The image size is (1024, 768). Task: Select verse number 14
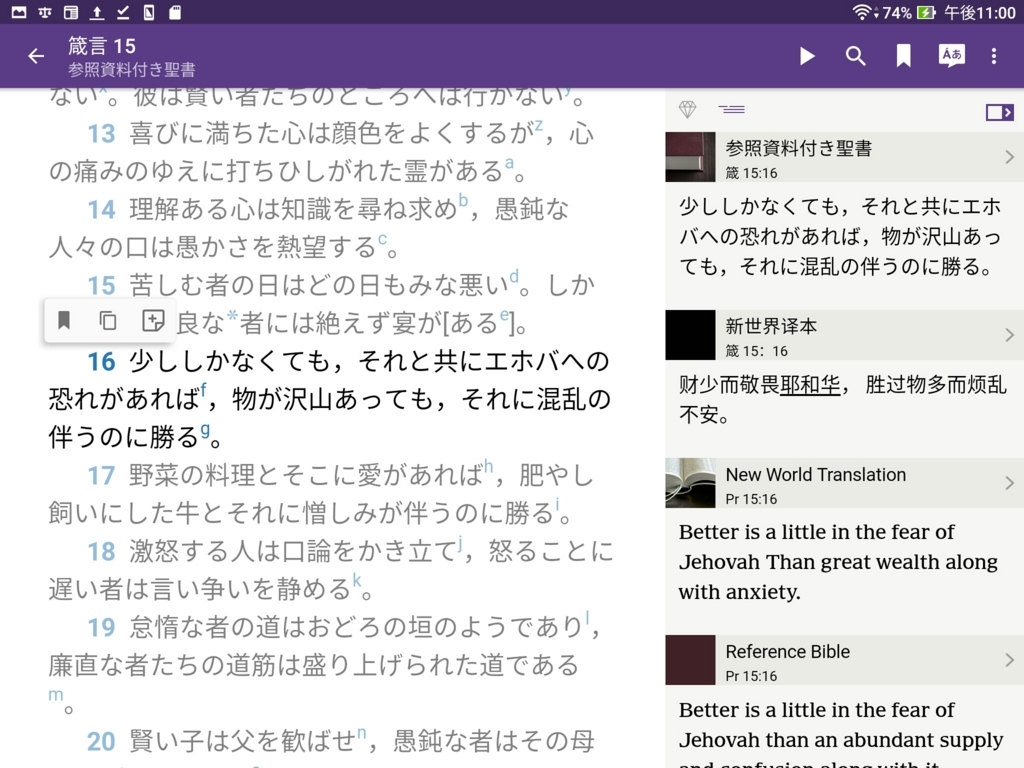pos(101,210)
